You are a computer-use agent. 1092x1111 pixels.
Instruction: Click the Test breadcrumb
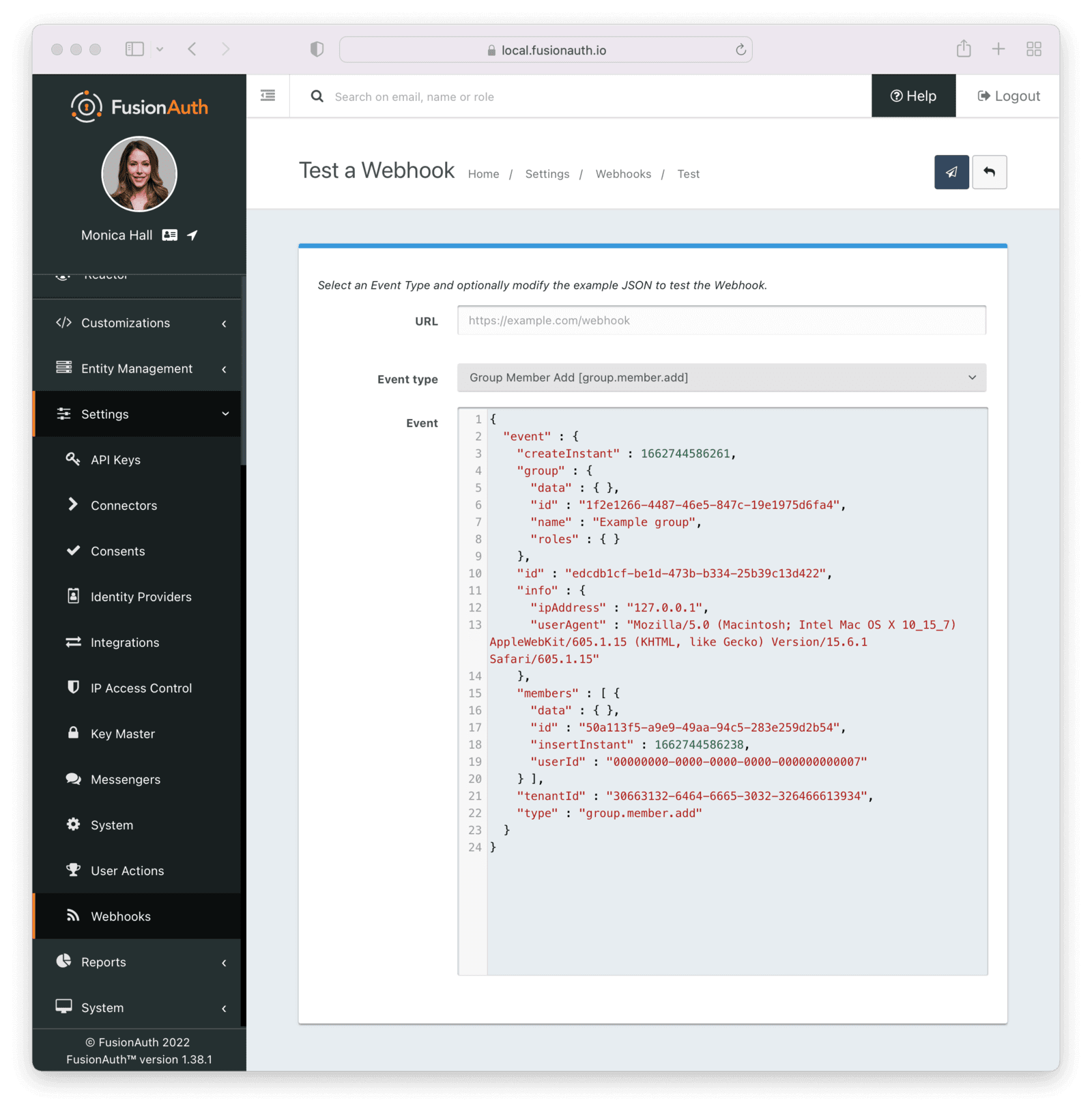(x=688, y=174)
